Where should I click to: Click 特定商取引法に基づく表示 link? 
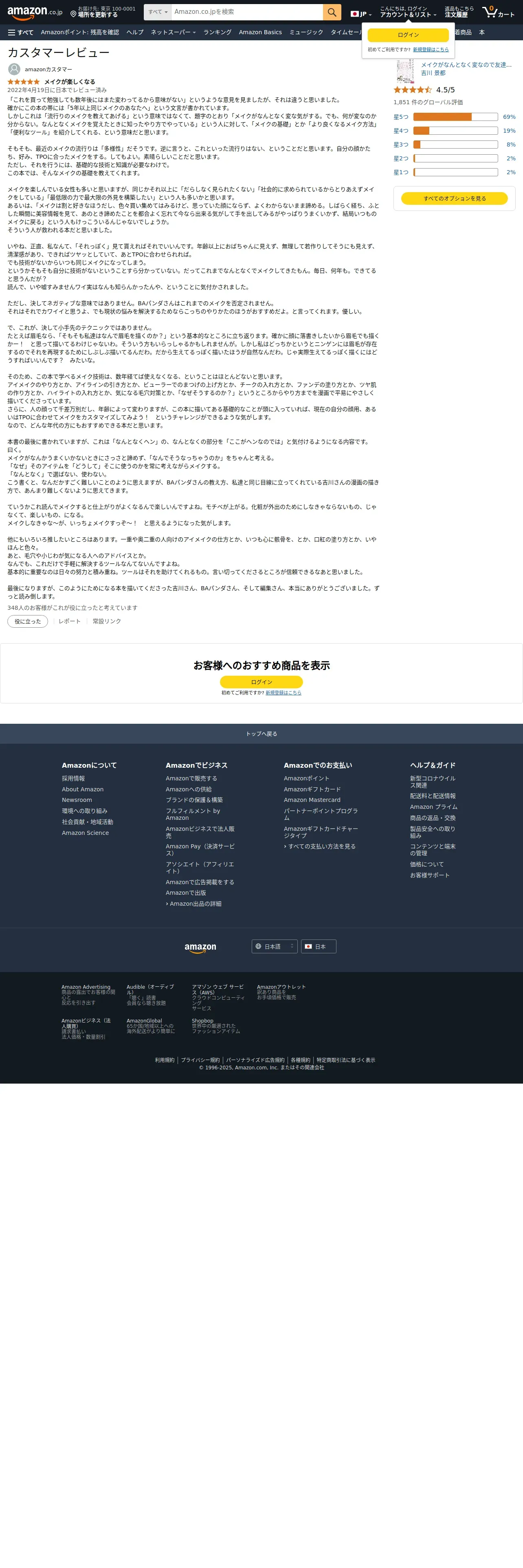(346, 1060)
